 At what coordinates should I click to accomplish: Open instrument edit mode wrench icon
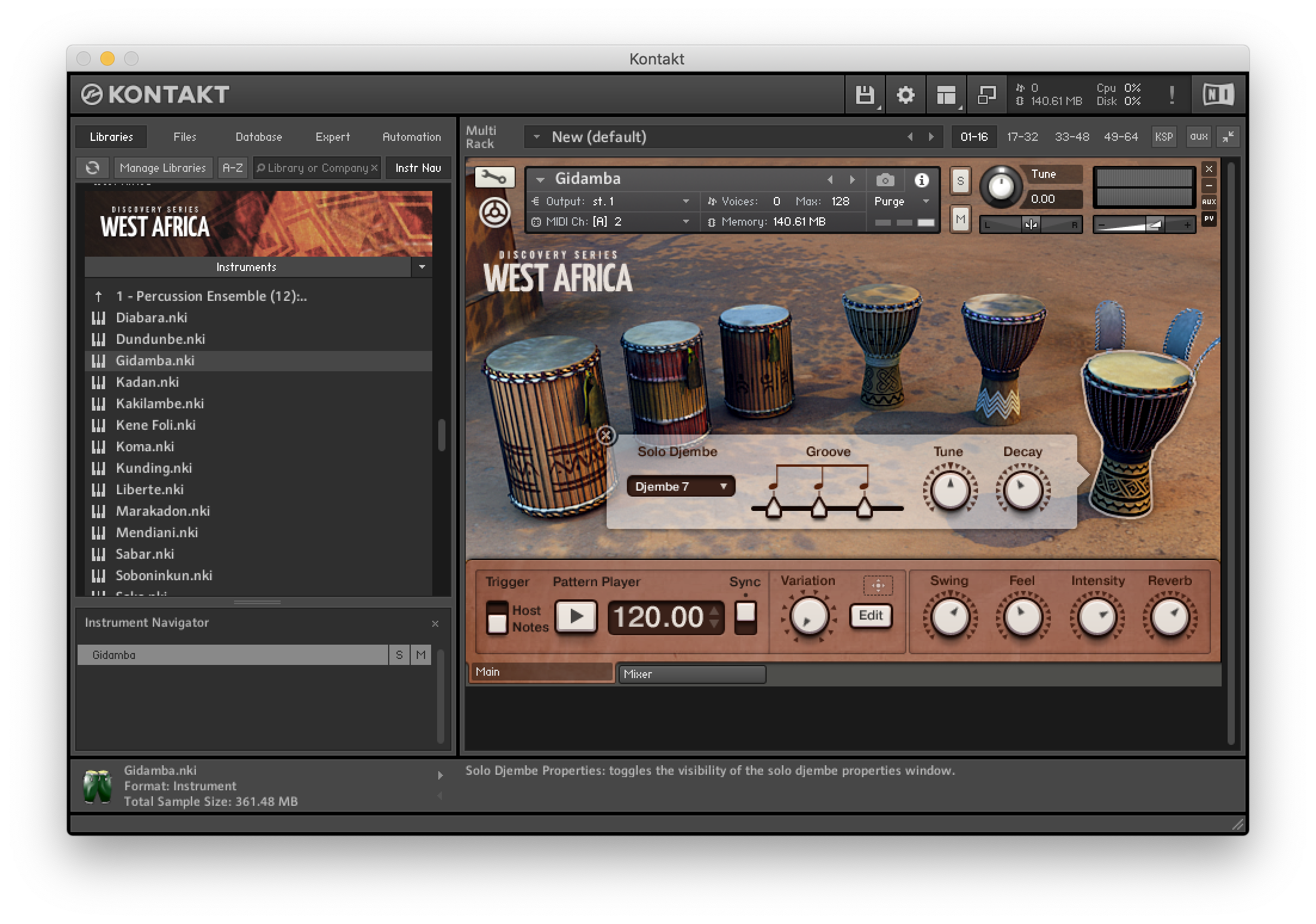click(494, 177)
